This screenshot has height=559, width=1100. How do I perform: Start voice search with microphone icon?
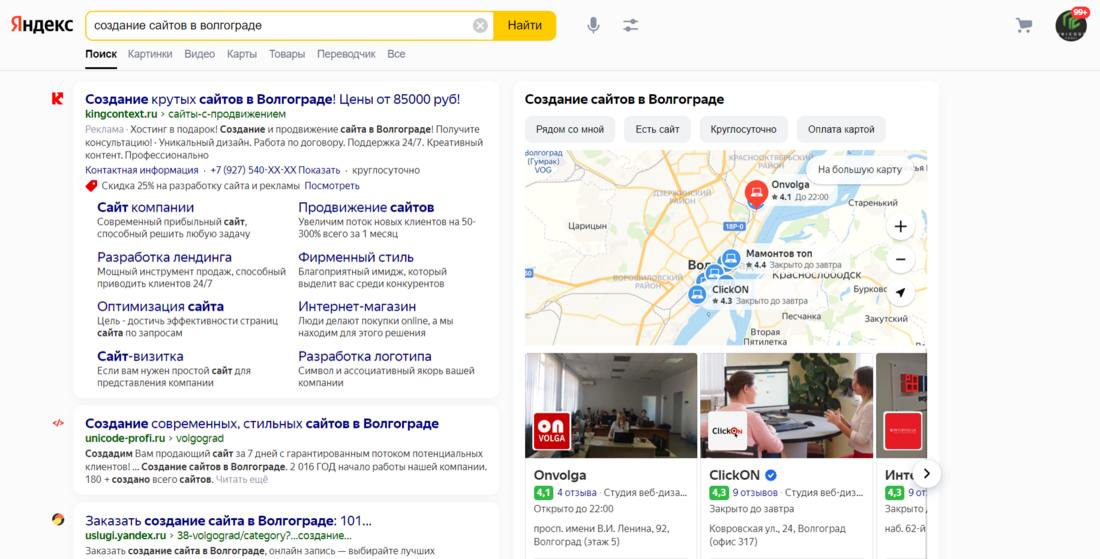click(x=593, y=25)
